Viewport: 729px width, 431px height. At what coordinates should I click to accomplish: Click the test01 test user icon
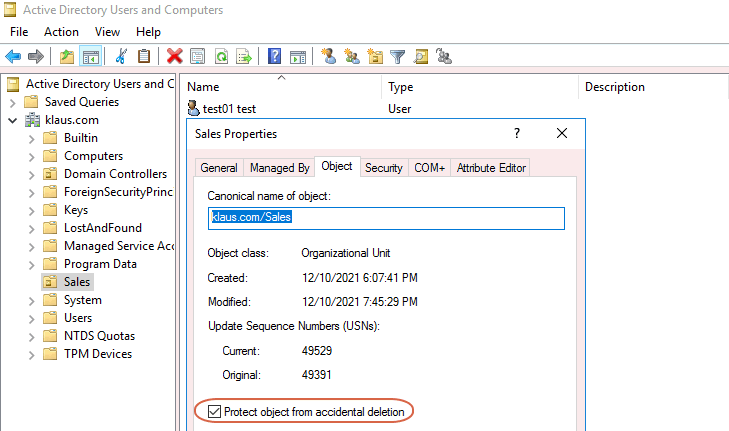point(193,108)
